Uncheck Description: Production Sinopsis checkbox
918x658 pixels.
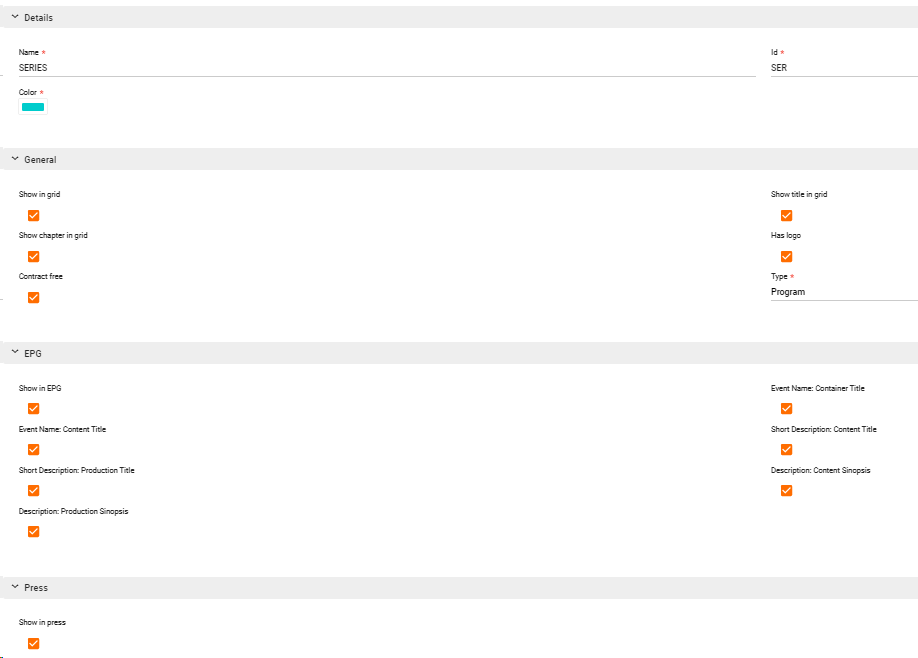coord(33,531)
